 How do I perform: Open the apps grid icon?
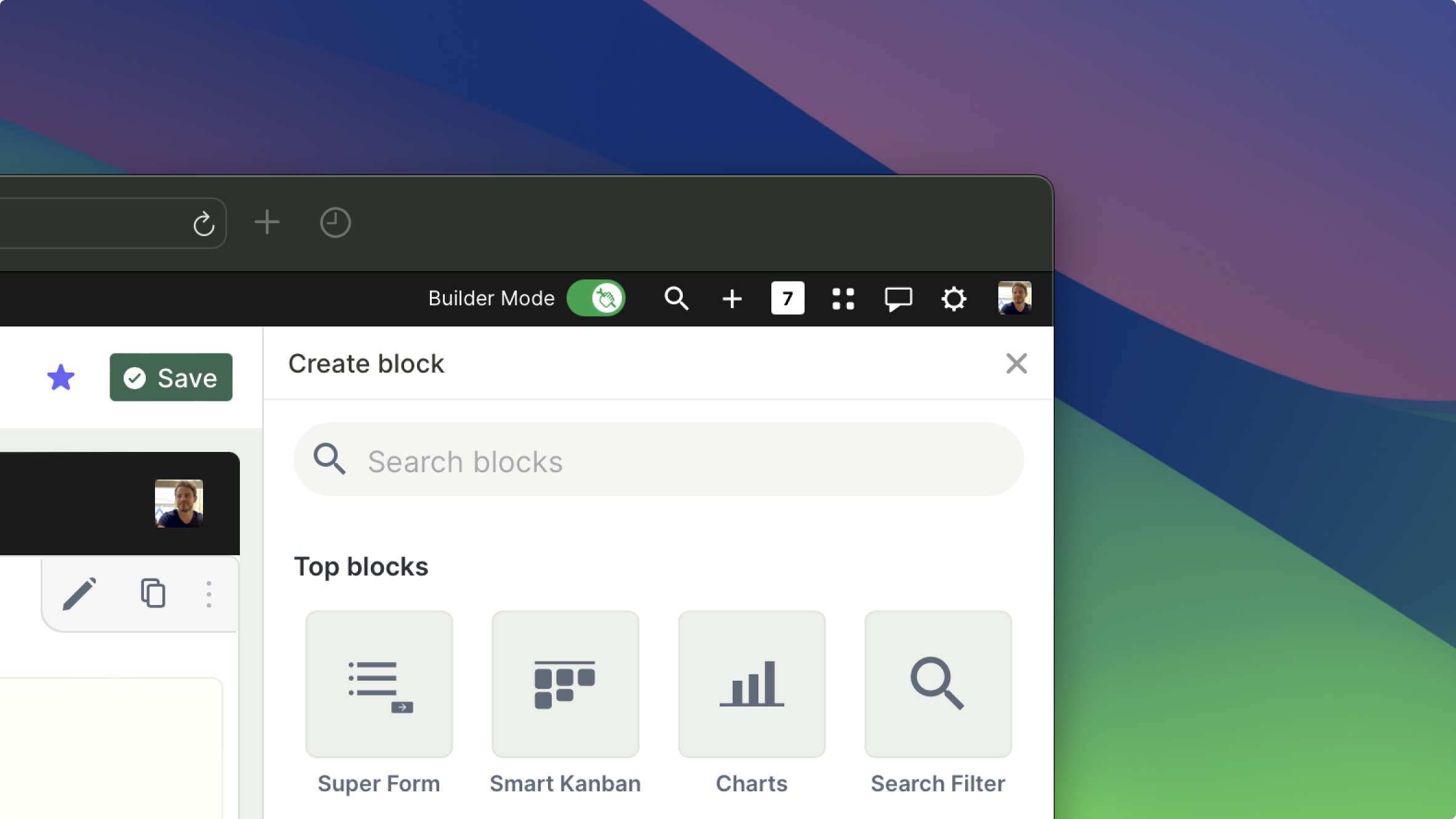(843, 299)
